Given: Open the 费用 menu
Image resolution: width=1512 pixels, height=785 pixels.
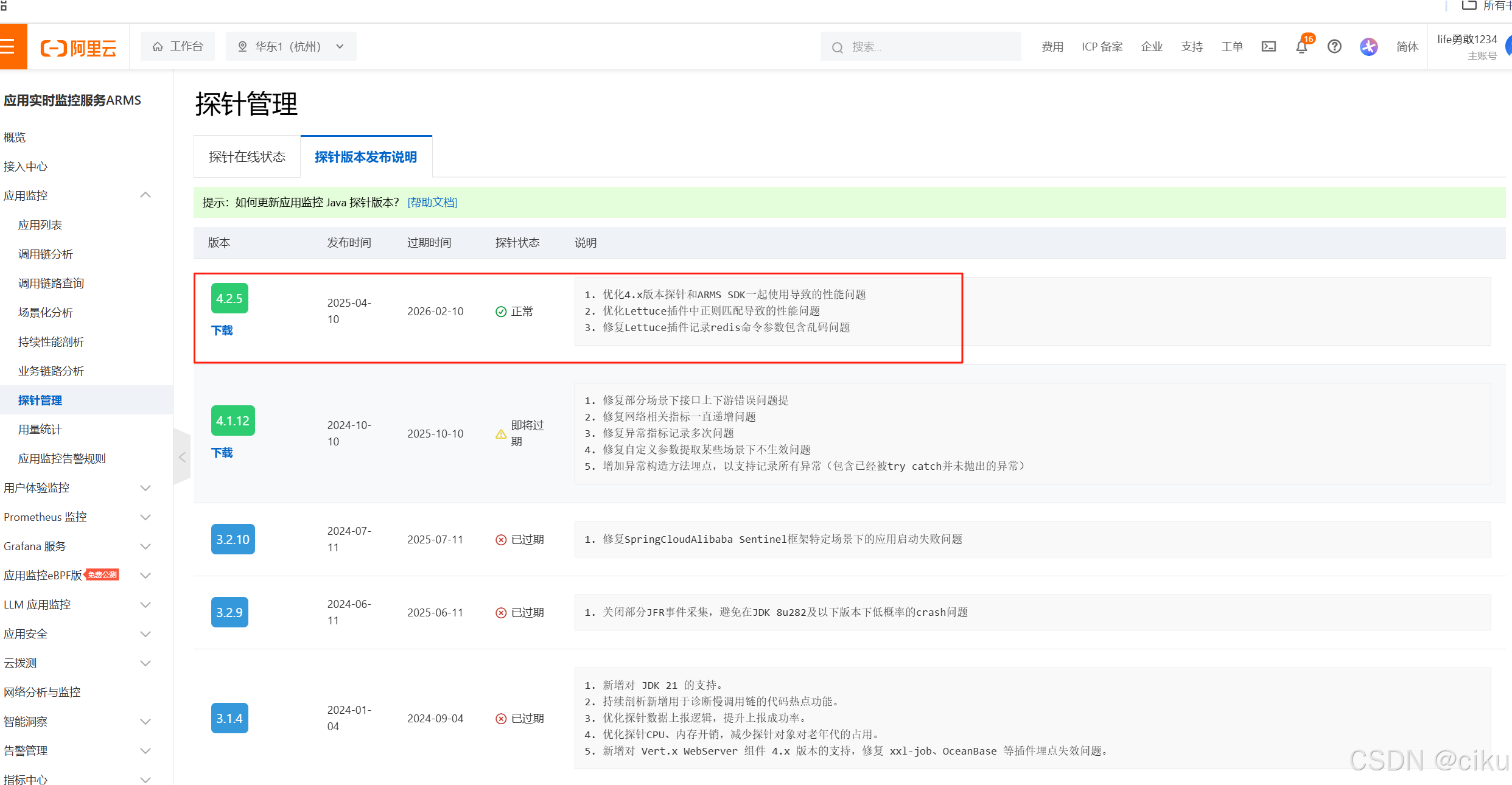Looking at the screenshot, I should (x=1052, y=47).
